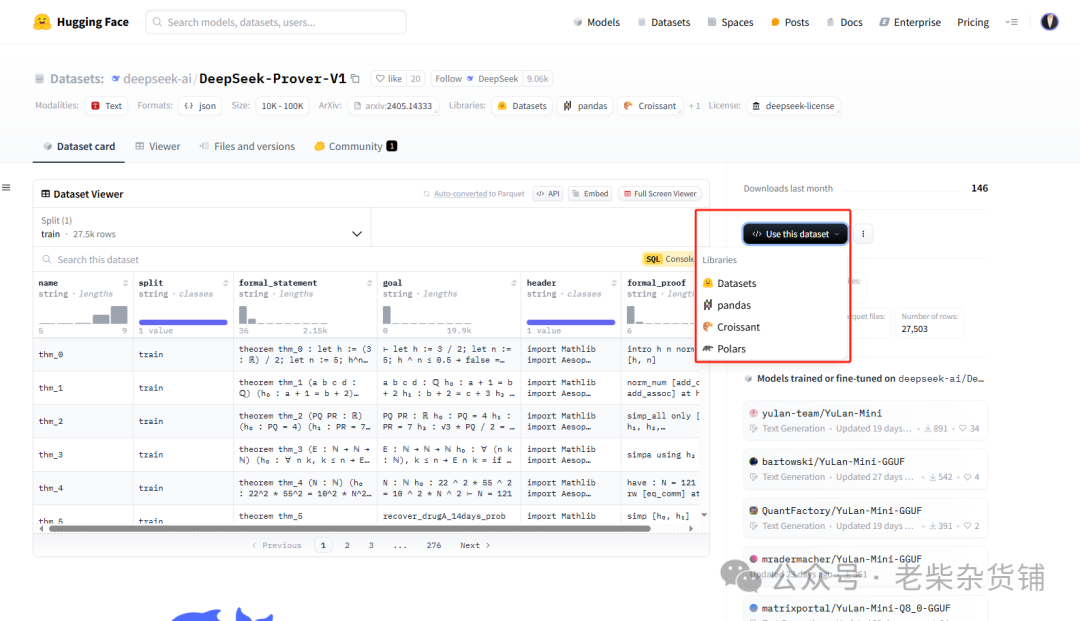Click the Croissant library tag in header
1080x621 pixels.
650,105
